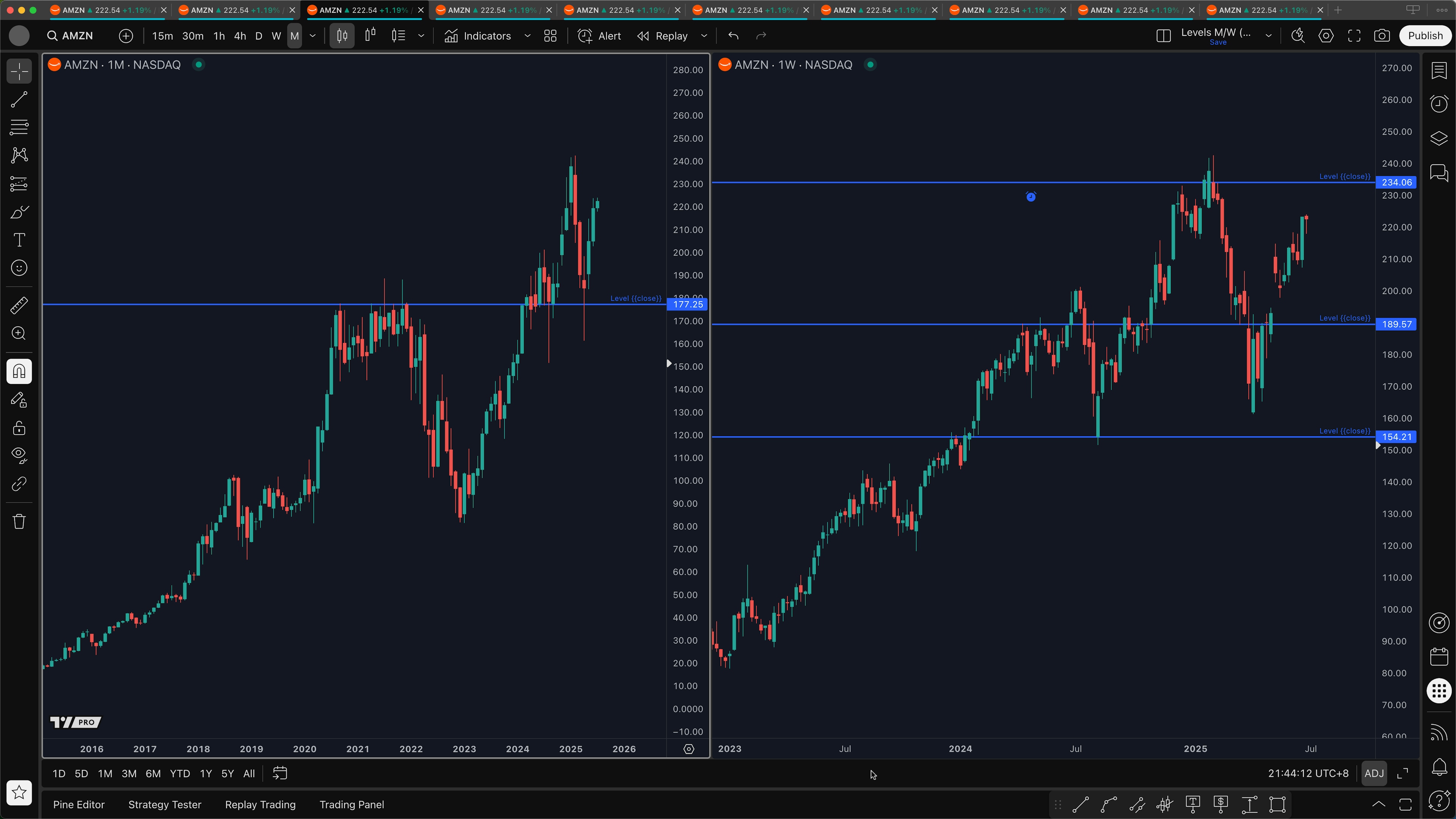Viewport: 1456px width, 819px height.
Task: Expand the favorite indicators dropdown arrow
Action: click(x=527, y=36)
